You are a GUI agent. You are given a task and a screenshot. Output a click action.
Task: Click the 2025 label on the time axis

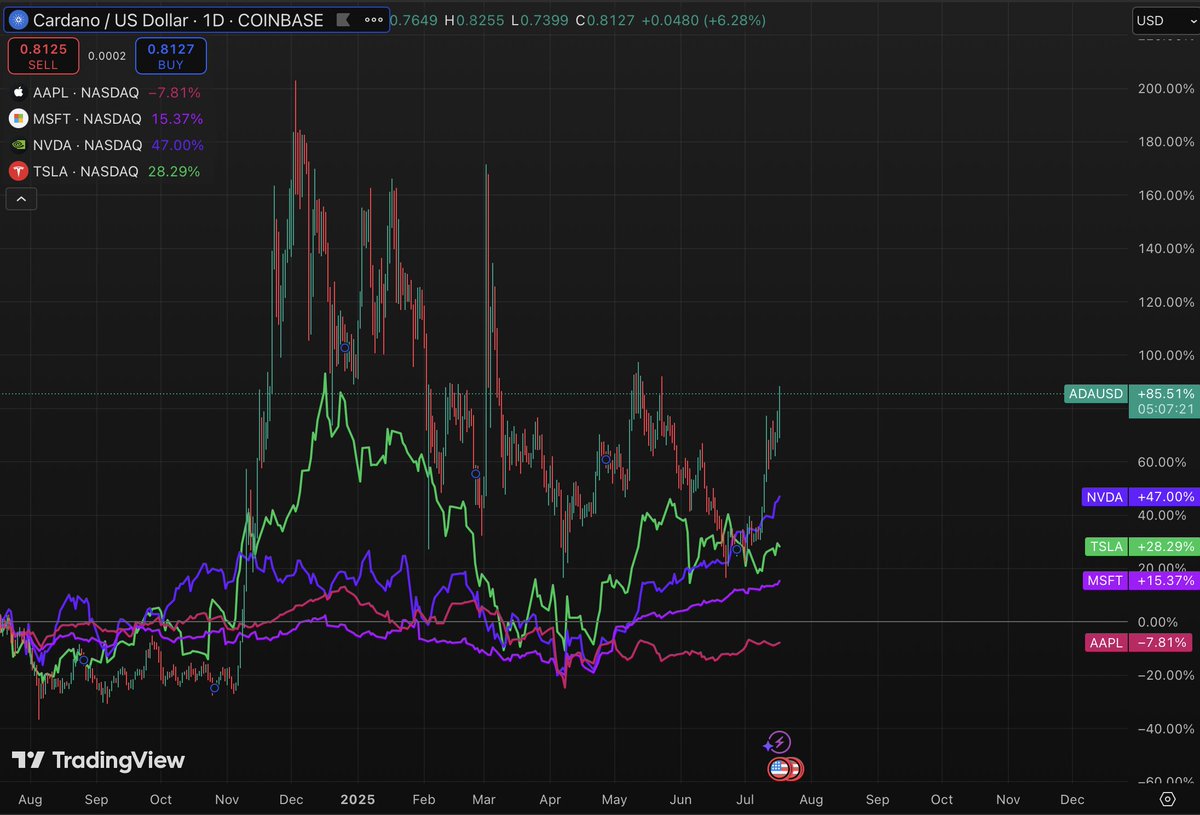click(357, 800)
